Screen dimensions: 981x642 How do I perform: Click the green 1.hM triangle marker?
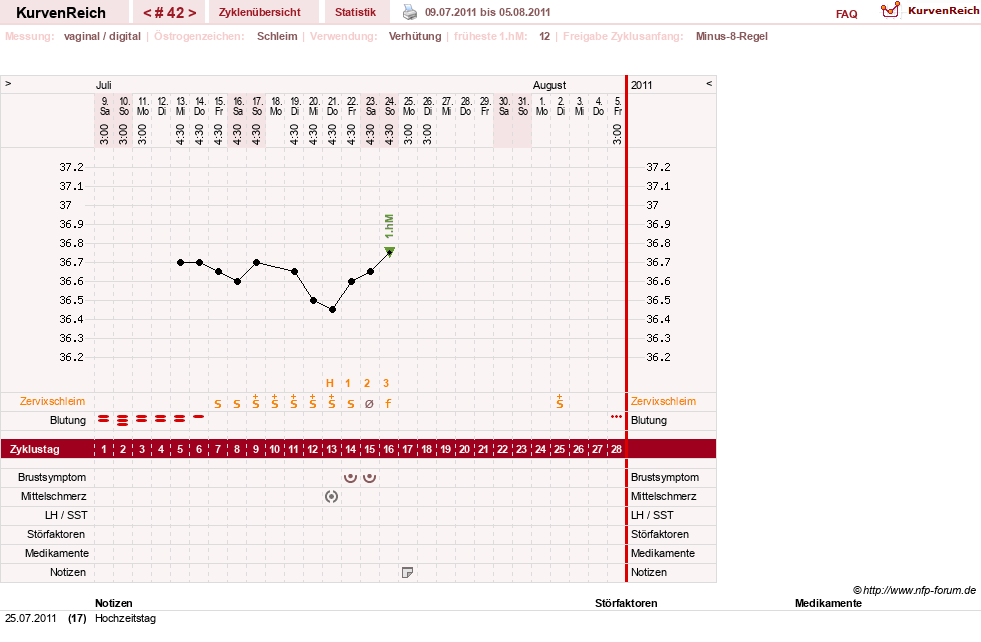tap(389, 252)
